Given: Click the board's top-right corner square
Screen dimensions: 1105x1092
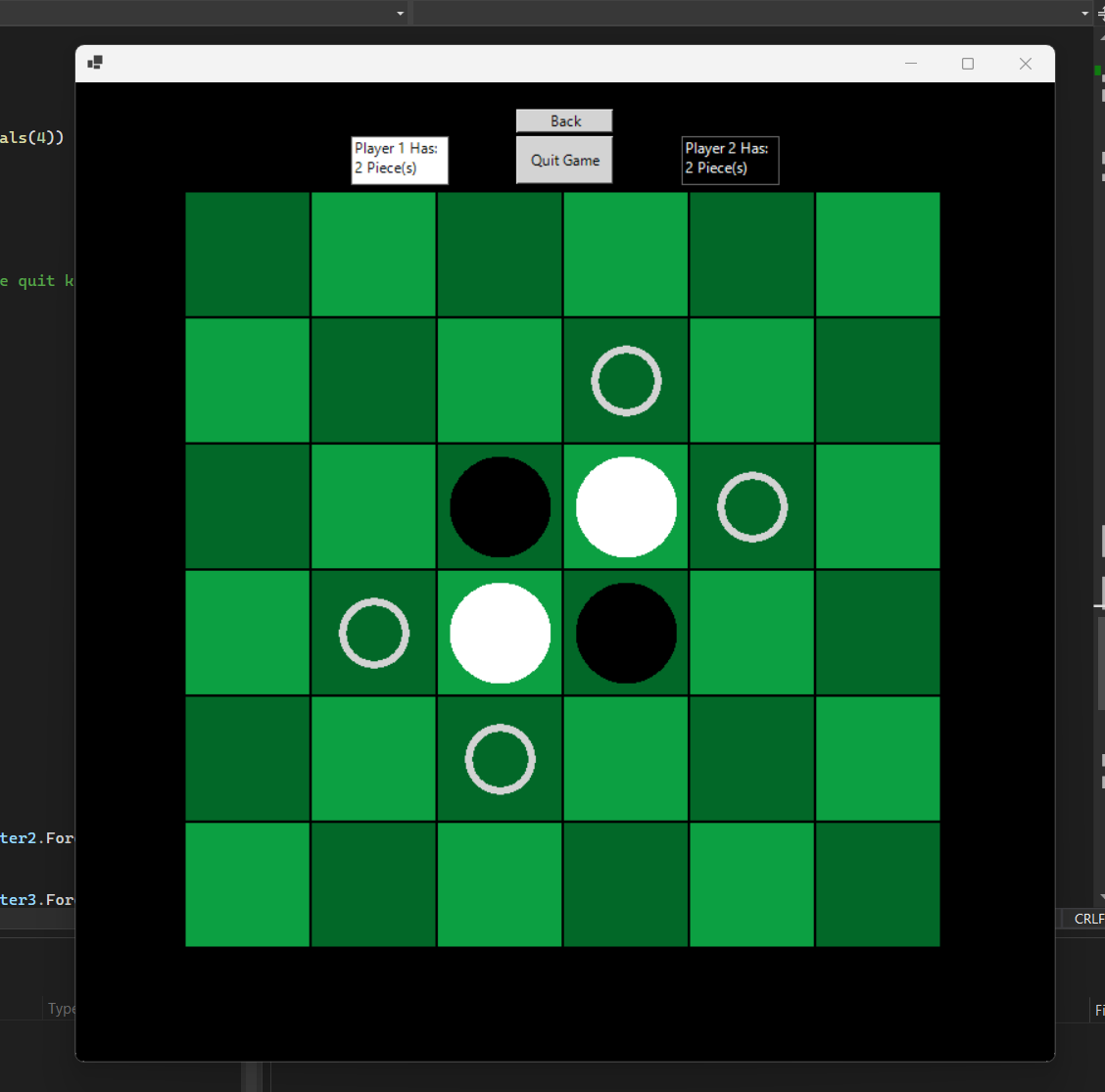Looking at the screenshot, I should coord(878,255).
